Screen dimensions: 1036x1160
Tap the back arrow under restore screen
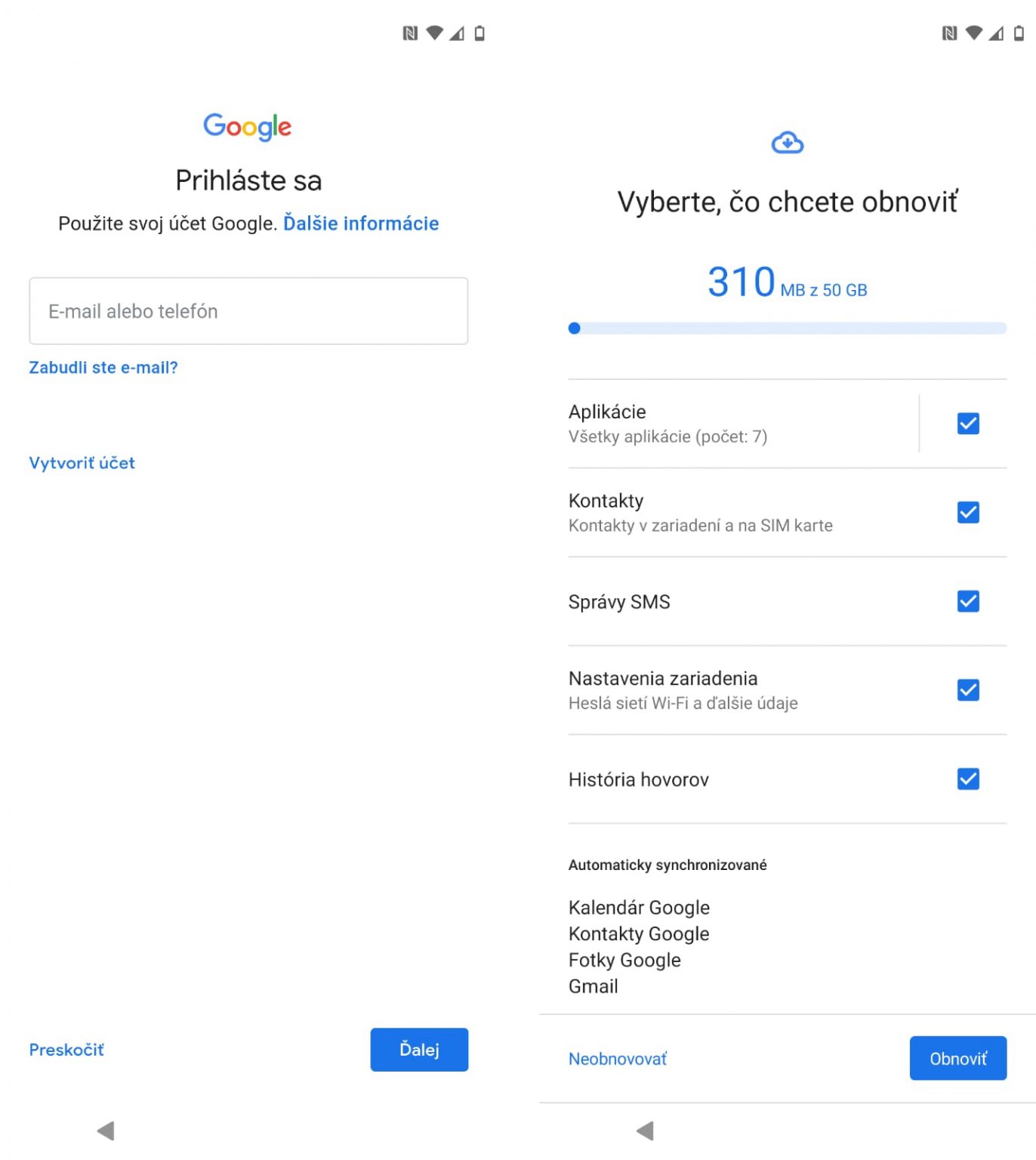[x=645, y=1131]
